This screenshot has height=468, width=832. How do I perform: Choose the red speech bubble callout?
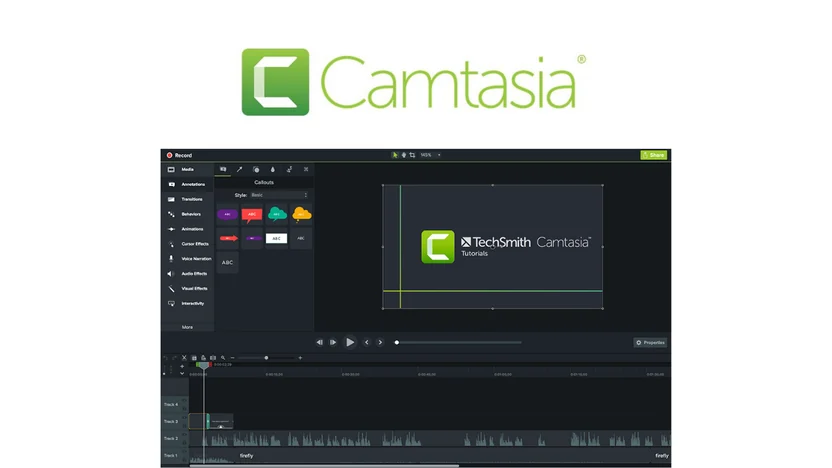(252, 214)
